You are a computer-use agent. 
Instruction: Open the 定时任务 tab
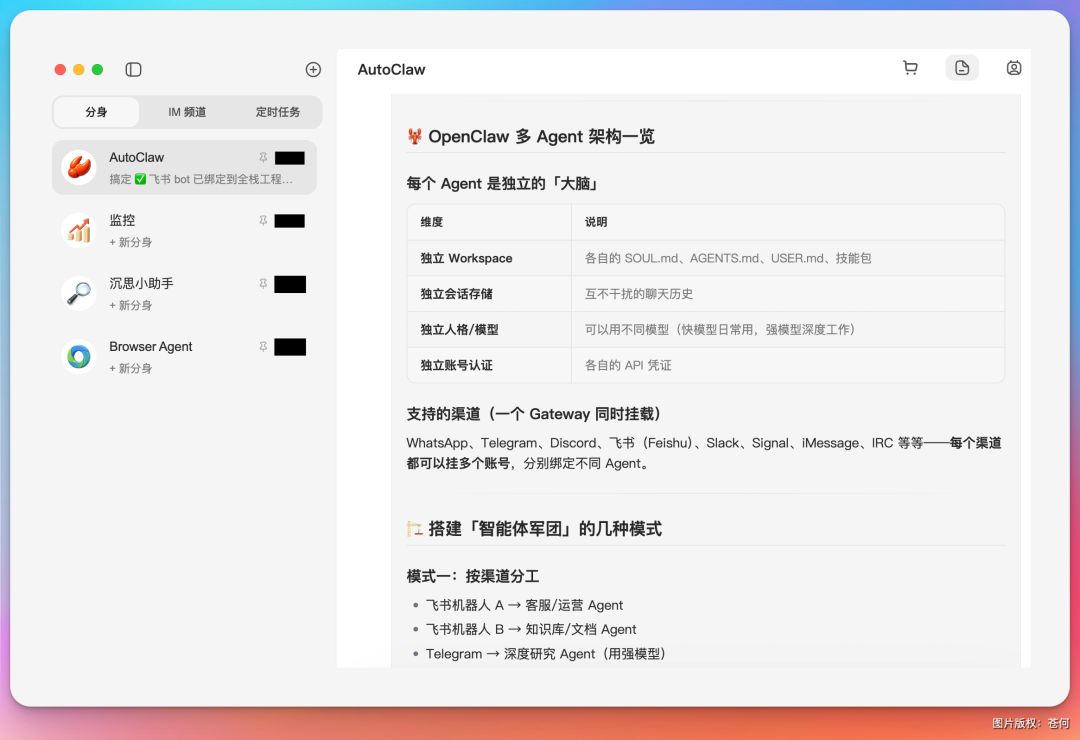pos(277,112)
